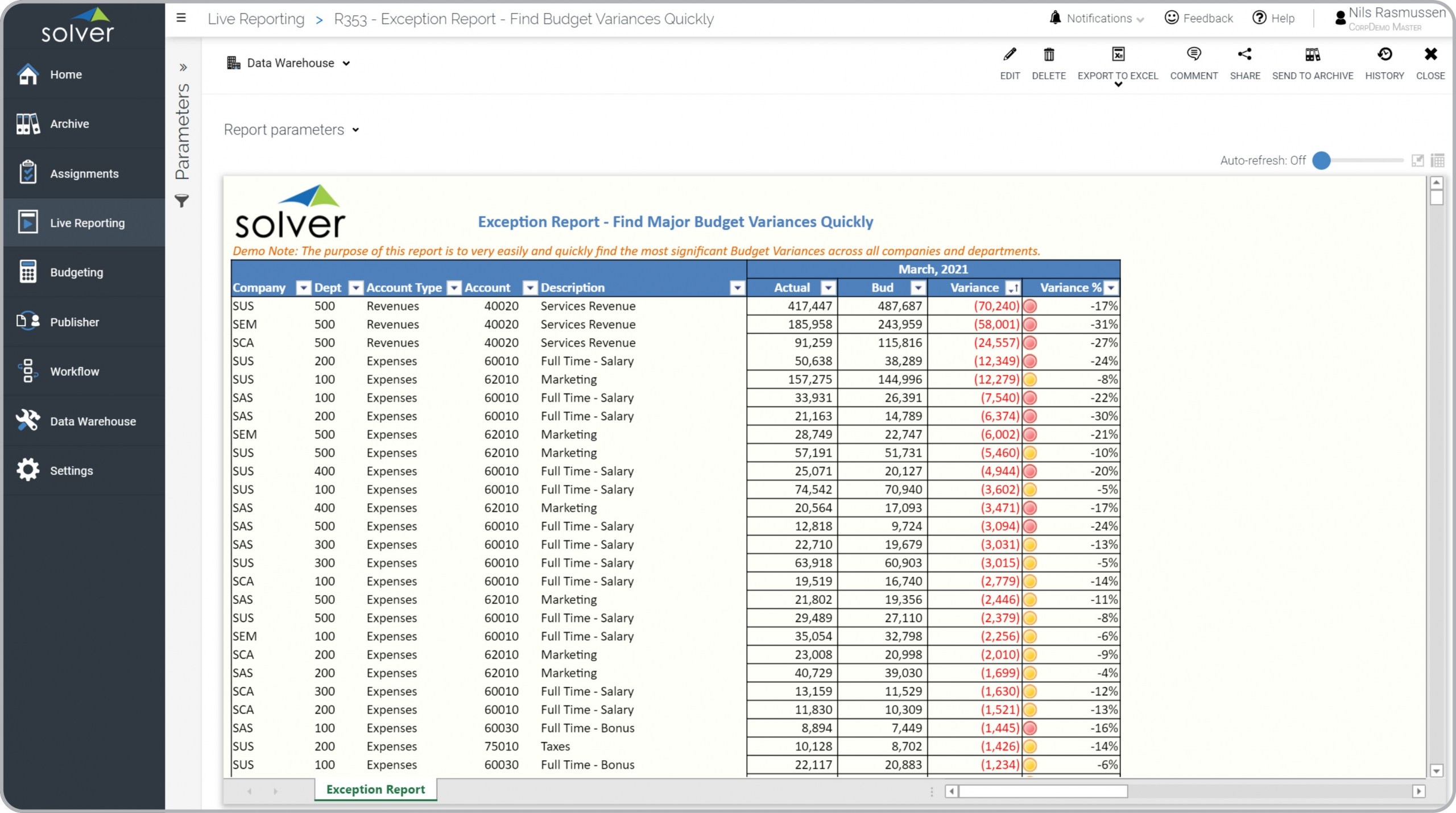Toggle the Auto-refresh switch
This screenshot has height=813, width=1456.
click(1322, 160)
